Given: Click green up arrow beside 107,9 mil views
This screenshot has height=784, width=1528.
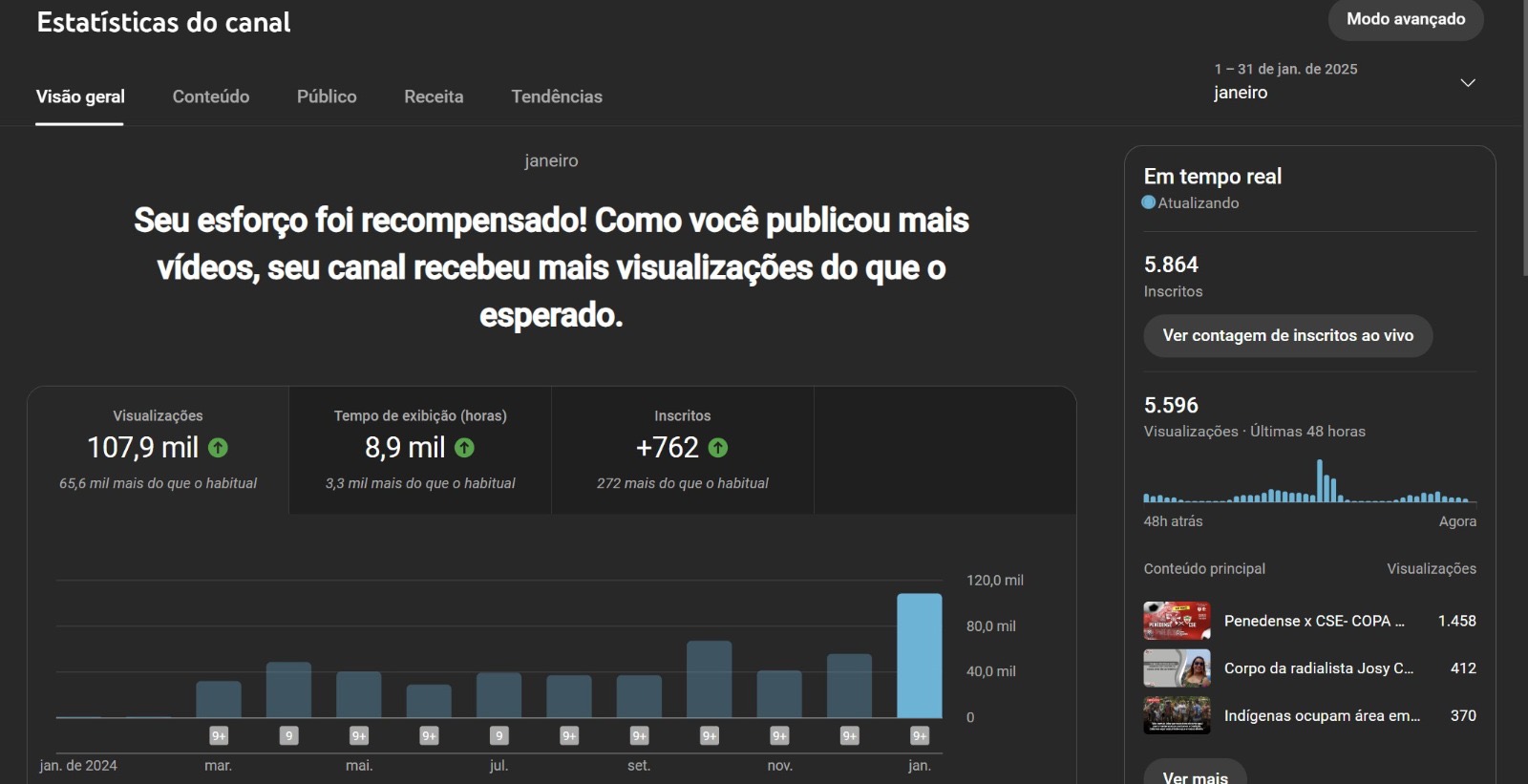Looking at the screenshot, I should [x=218, y=448].
